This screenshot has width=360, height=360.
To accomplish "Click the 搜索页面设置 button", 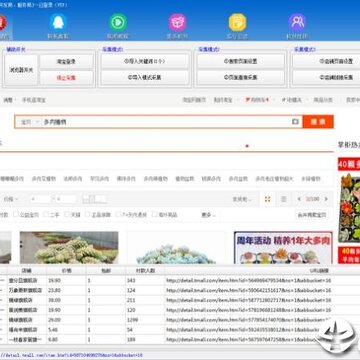I will 241,61.
